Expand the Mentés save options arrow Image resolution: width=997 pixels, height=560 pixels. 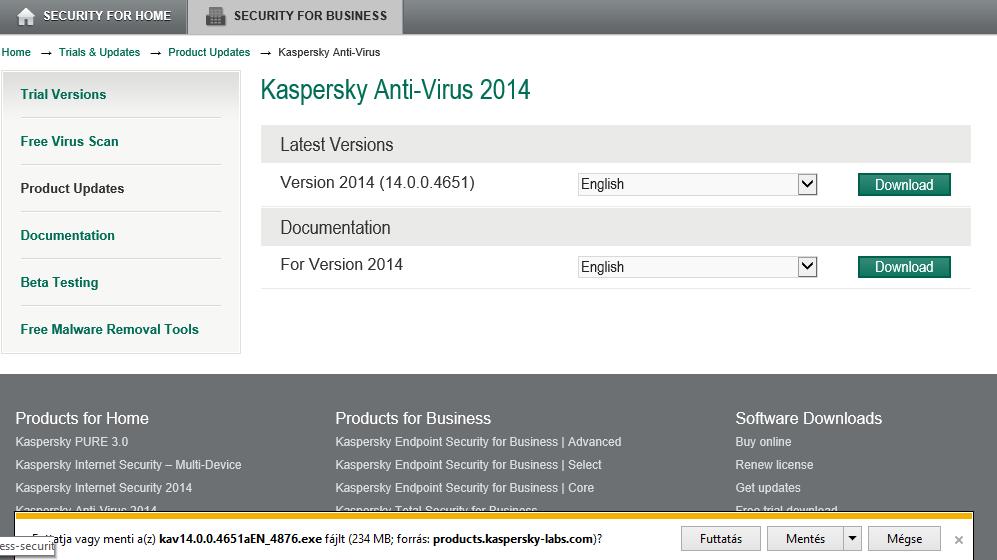pyautogui.click(x=852, y=538)
